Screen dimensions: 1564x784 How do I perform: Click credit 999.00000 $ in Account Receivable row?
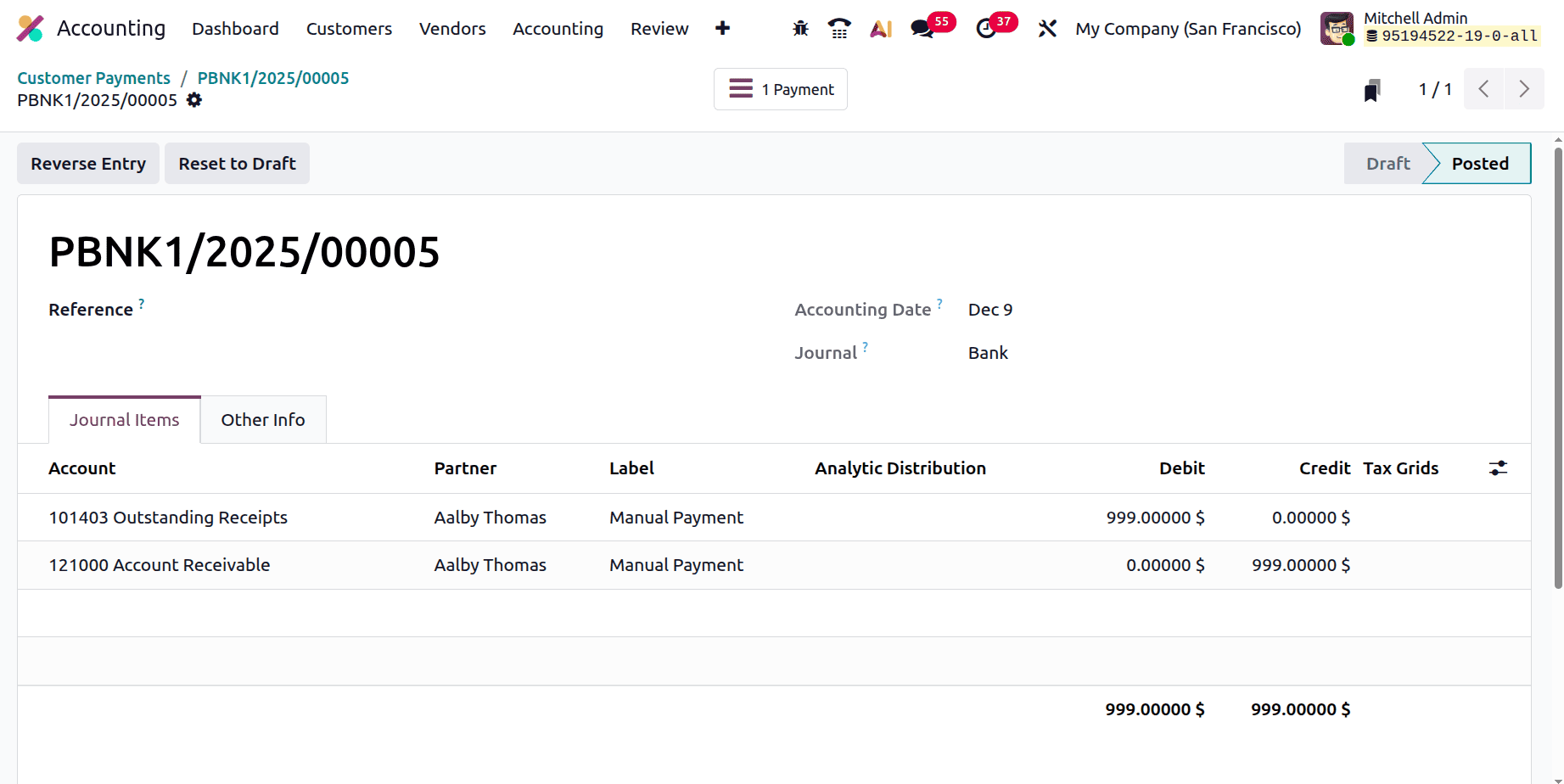[x=1301, y=565]
